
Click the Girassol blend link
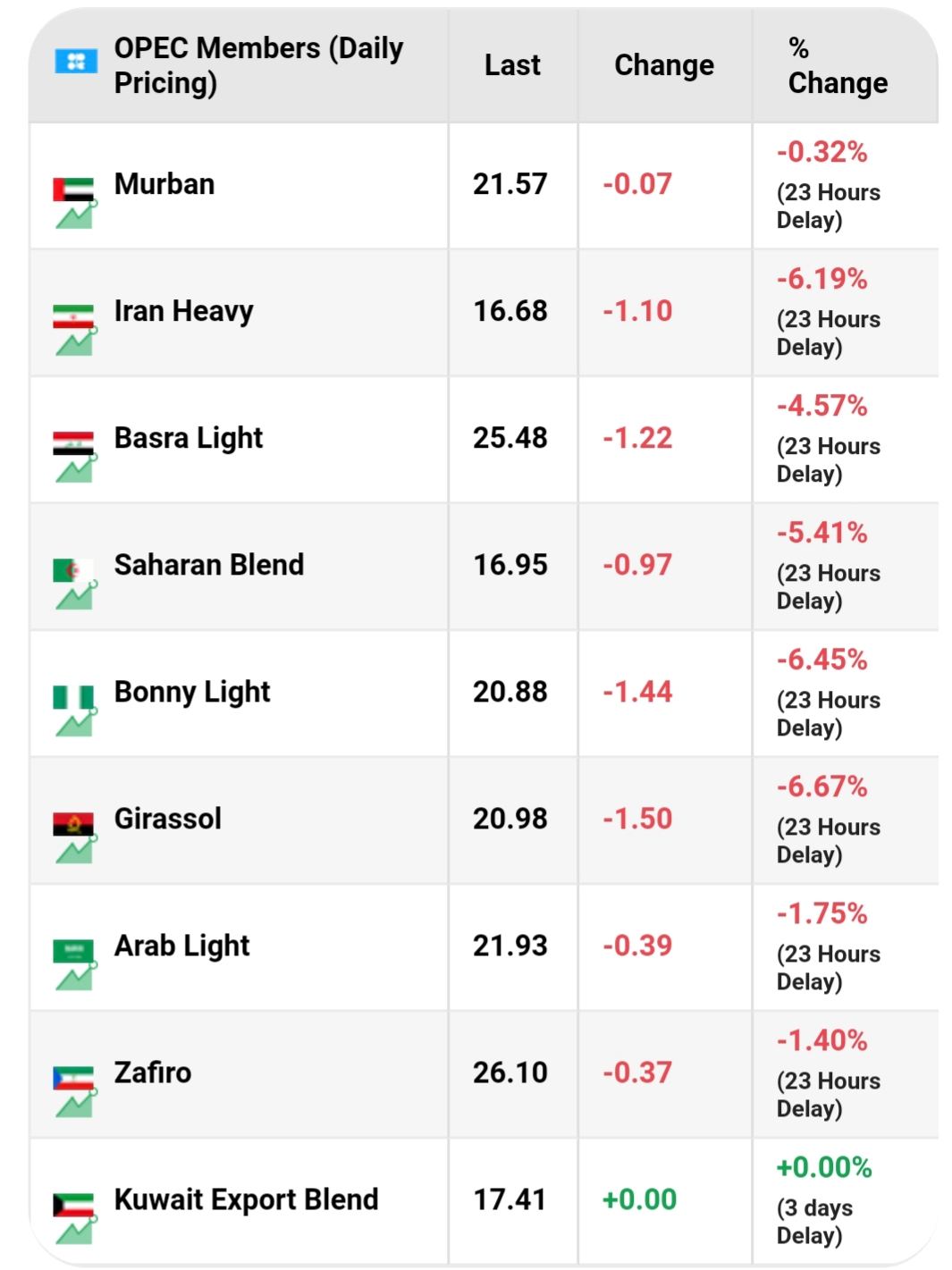tap(167, 819)
